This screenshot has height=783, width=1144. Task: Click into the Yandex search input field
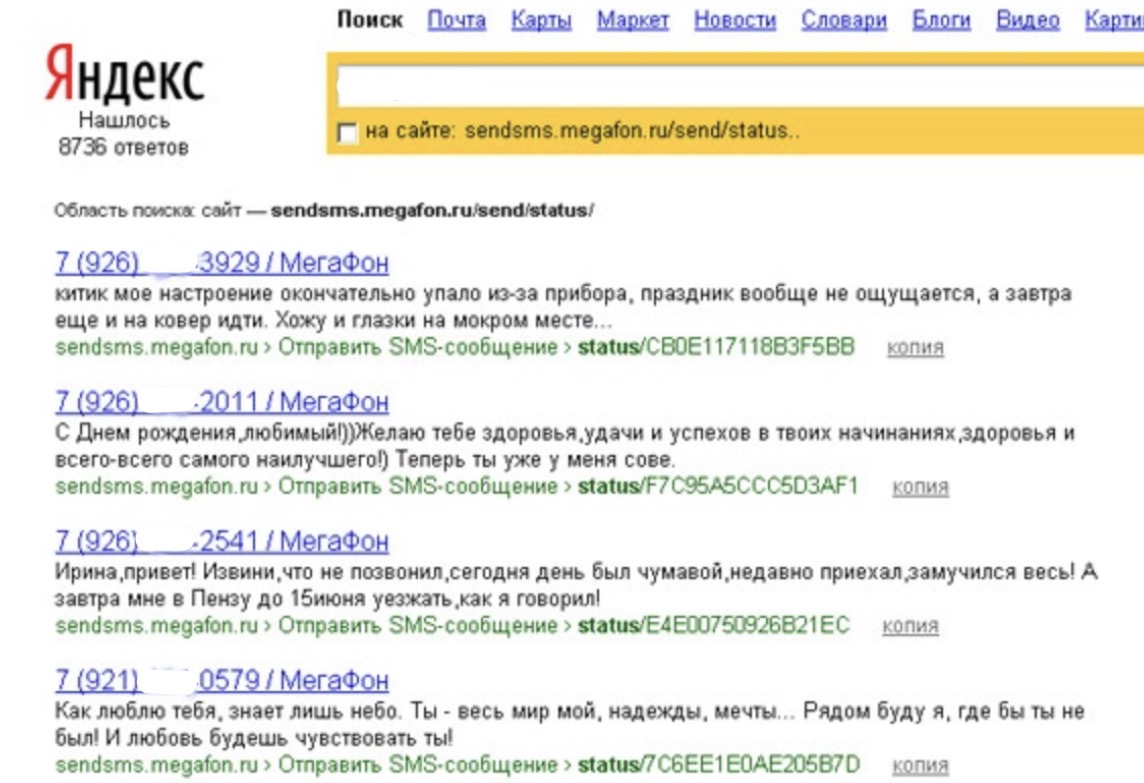pos(740,87)
